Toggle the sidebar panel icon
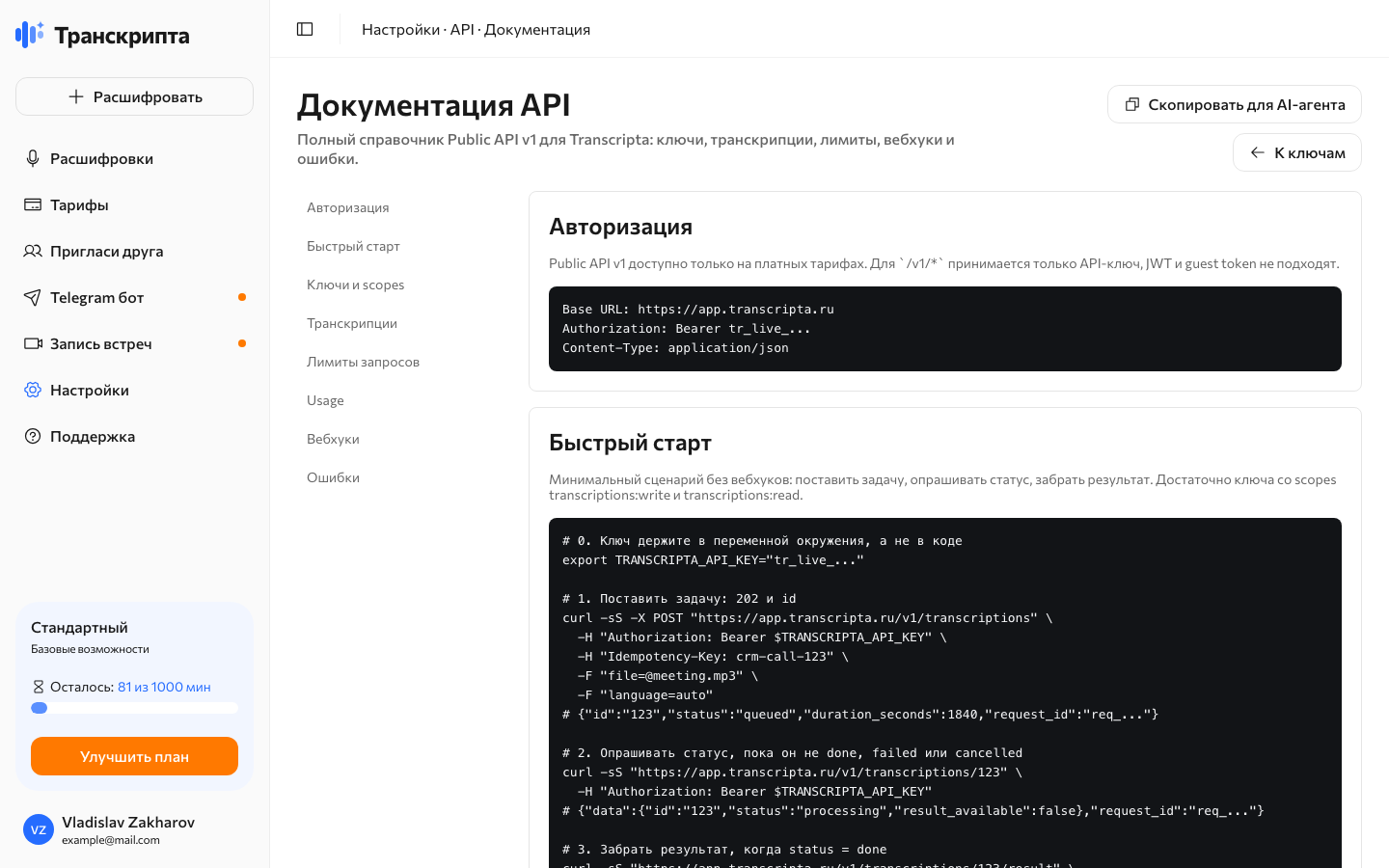Screen dimensions: 1389x868 (305, 29)
